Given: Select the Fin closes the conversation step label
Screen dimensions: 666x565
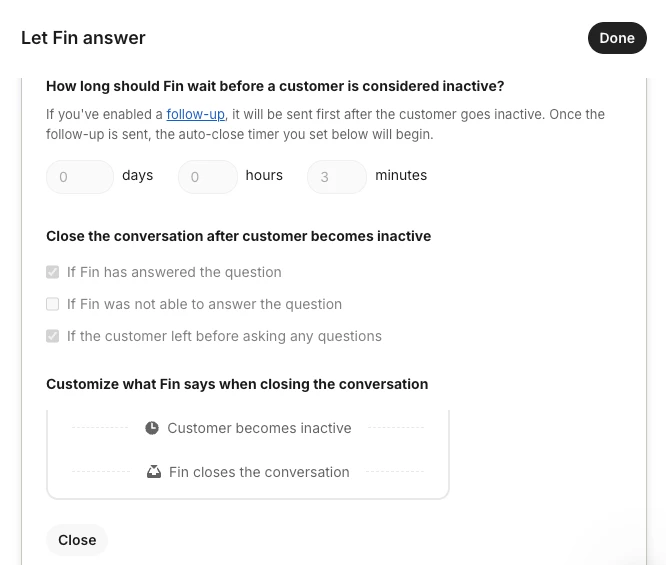Looking at the screenshot, I should click(x=259, y=472).
